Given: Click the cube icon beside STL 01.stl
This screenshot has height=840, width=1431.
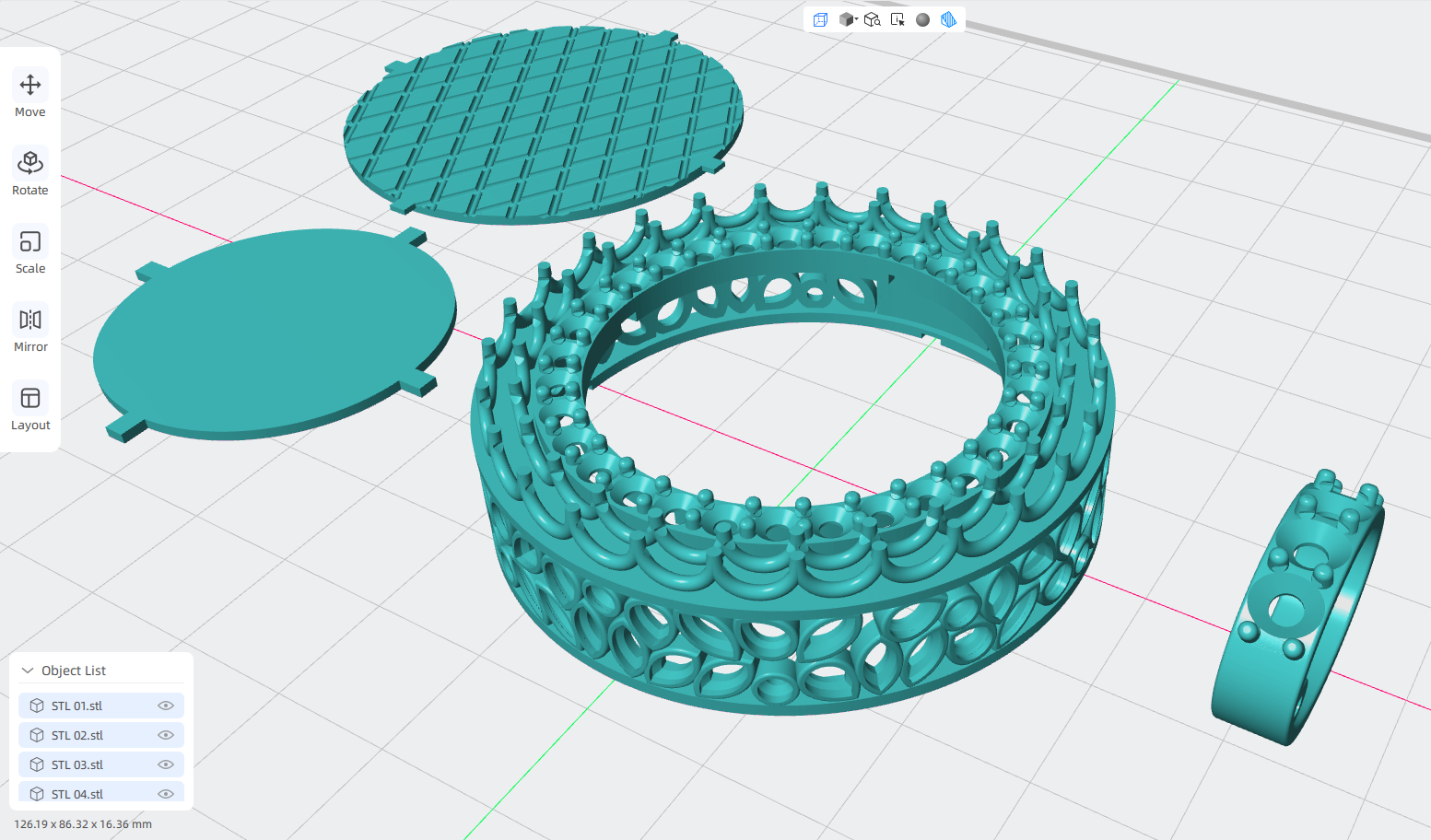Looking at the screenshot, I should click(x=37, y=706).
